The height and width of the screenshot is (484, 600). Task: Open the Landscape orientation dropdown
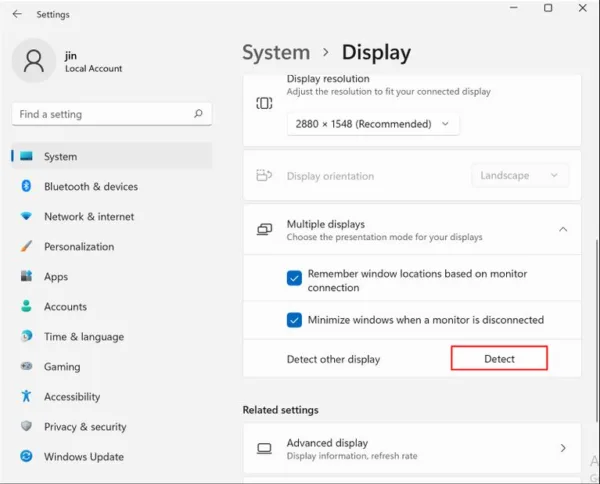click(x=520, y=176)
